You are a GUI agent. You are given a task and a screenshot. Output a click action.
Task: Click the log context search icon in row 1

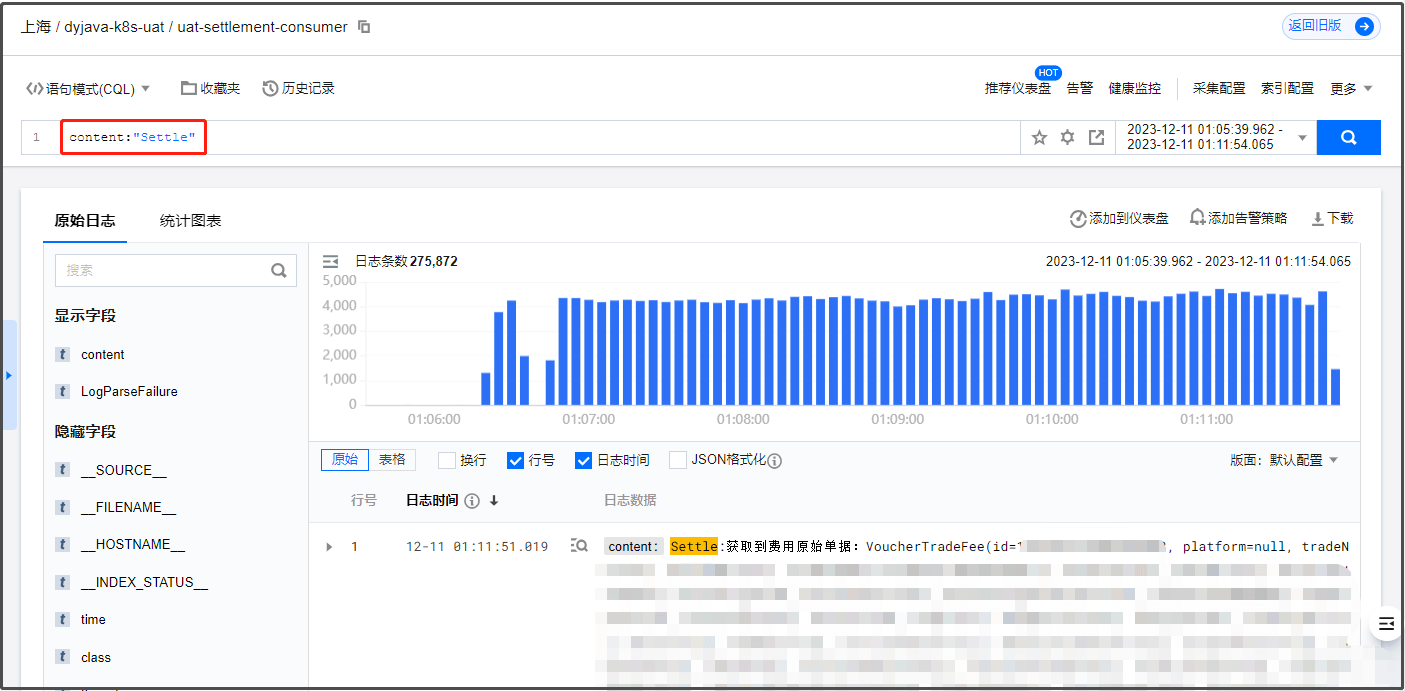[579, 546]
